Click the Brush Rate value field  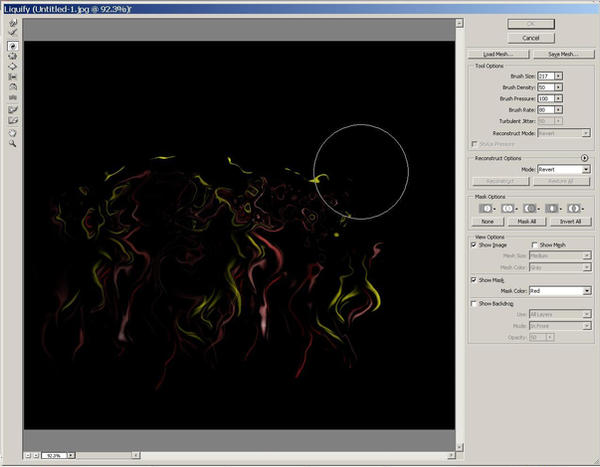[546, 110]
